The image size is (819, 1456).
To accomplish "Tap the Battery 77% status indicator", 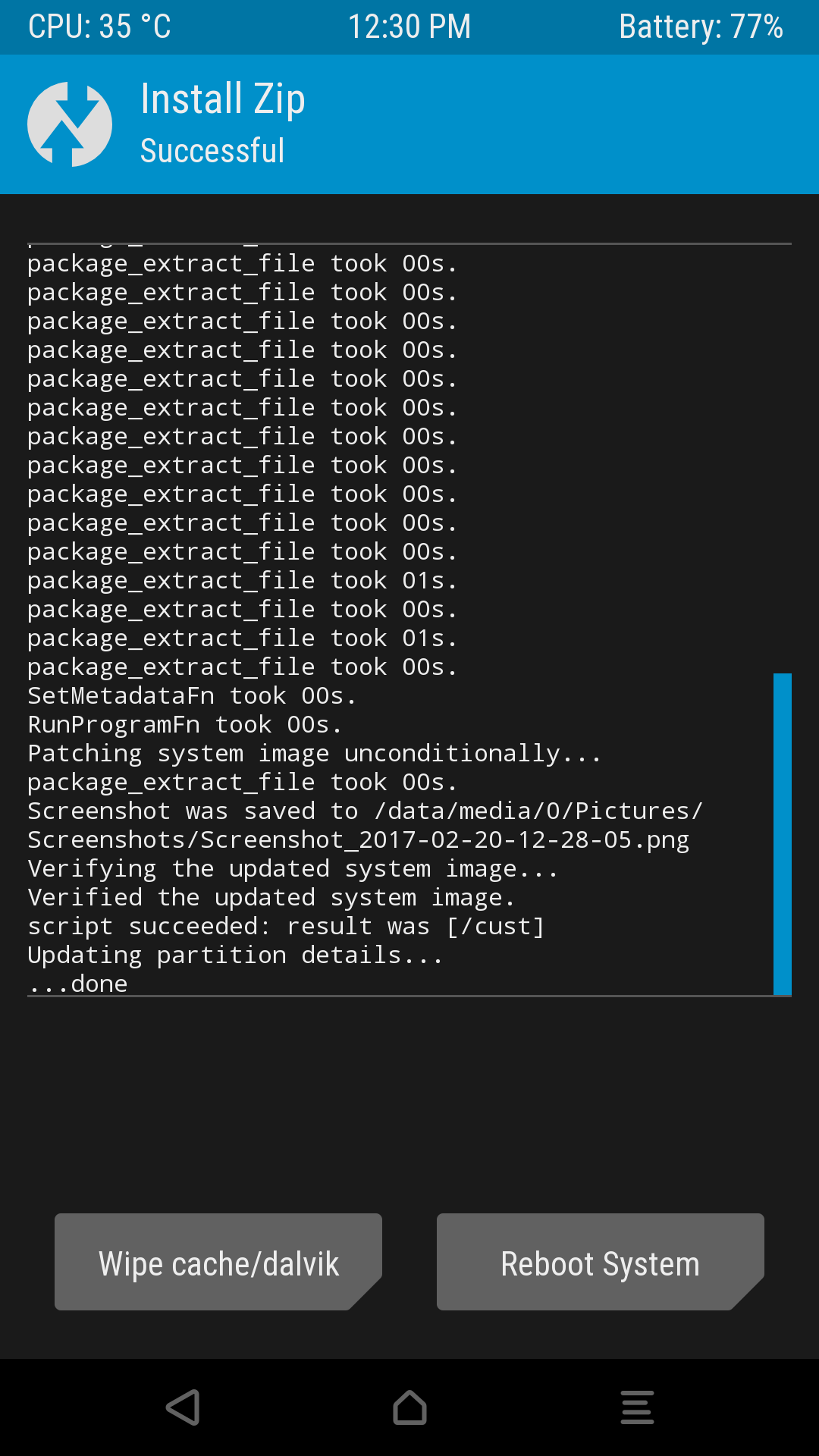I will pos(701,27).
